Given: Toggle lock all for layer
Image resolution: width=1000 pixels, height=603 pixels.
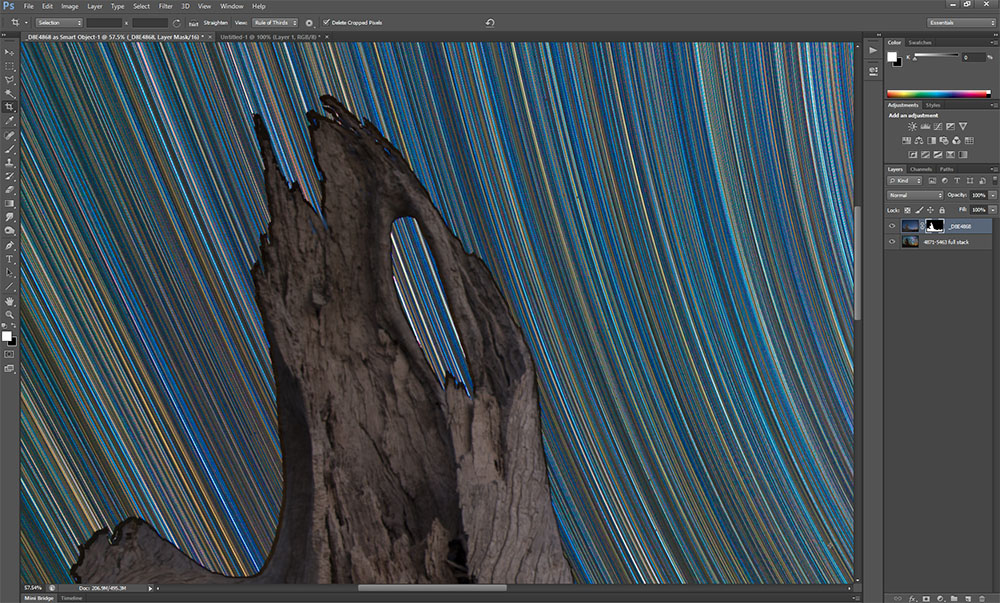Looking at the screenshot, I should (942, 210).
